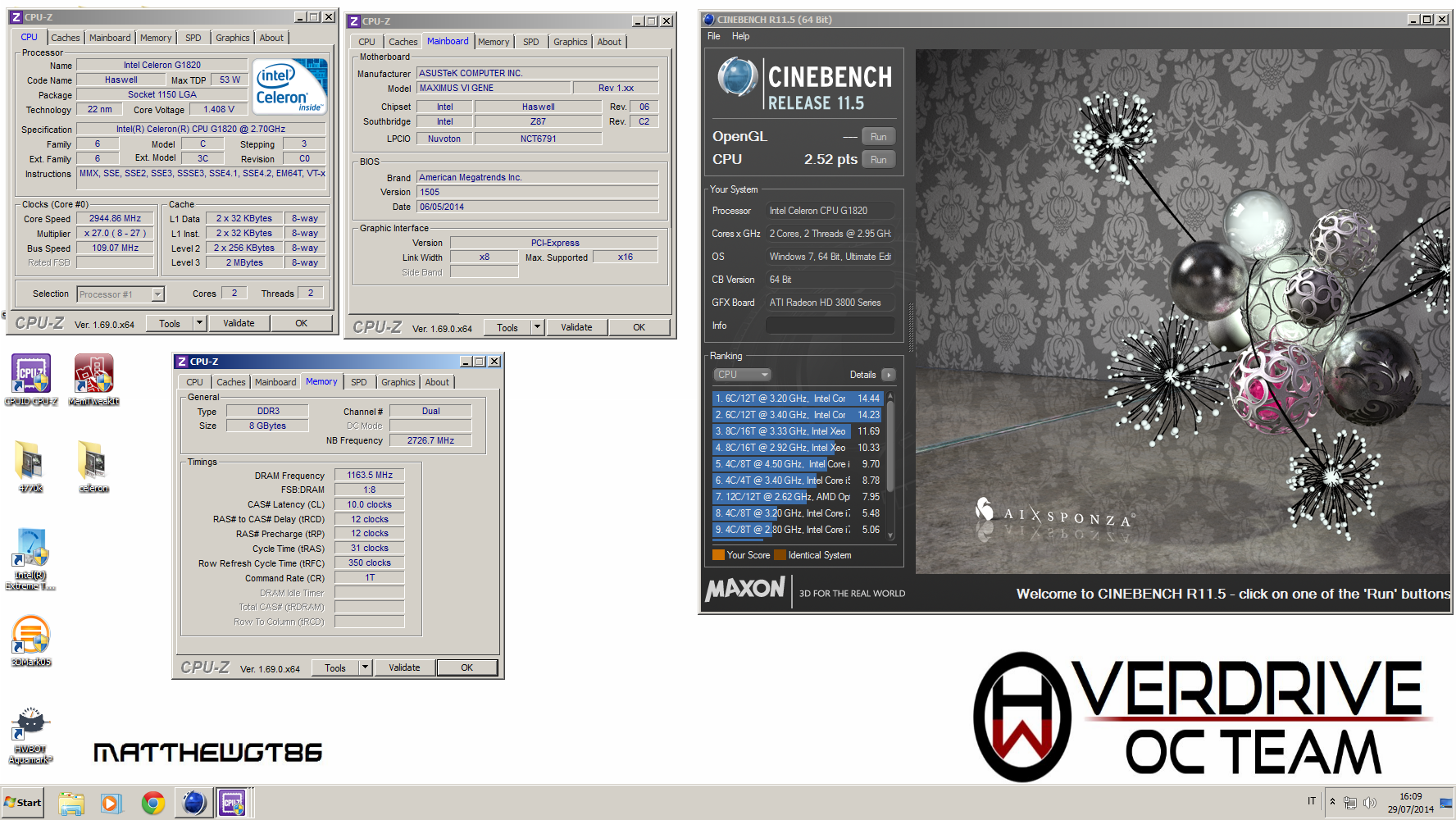
Task: Click the Cinebench render preview image
Action: point(1182,312)
